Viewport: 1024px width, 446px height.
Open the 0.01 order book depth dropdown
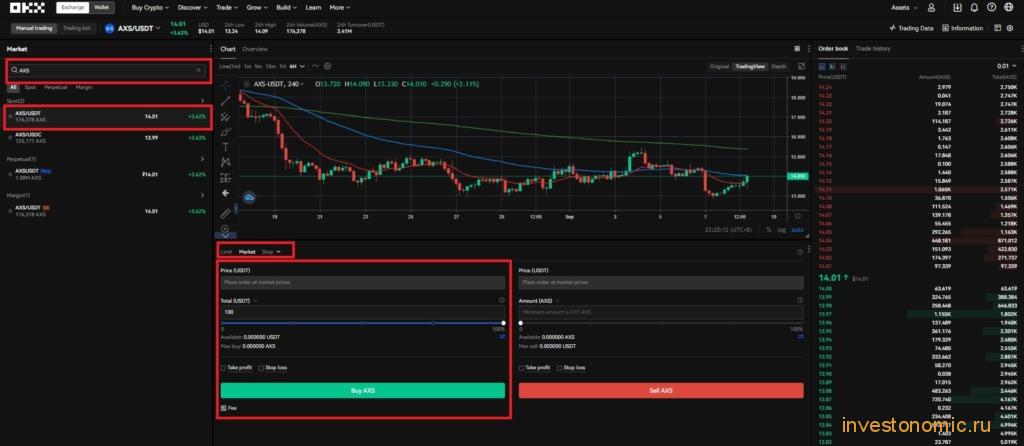pyautogui.click(x=1006, y=66)
